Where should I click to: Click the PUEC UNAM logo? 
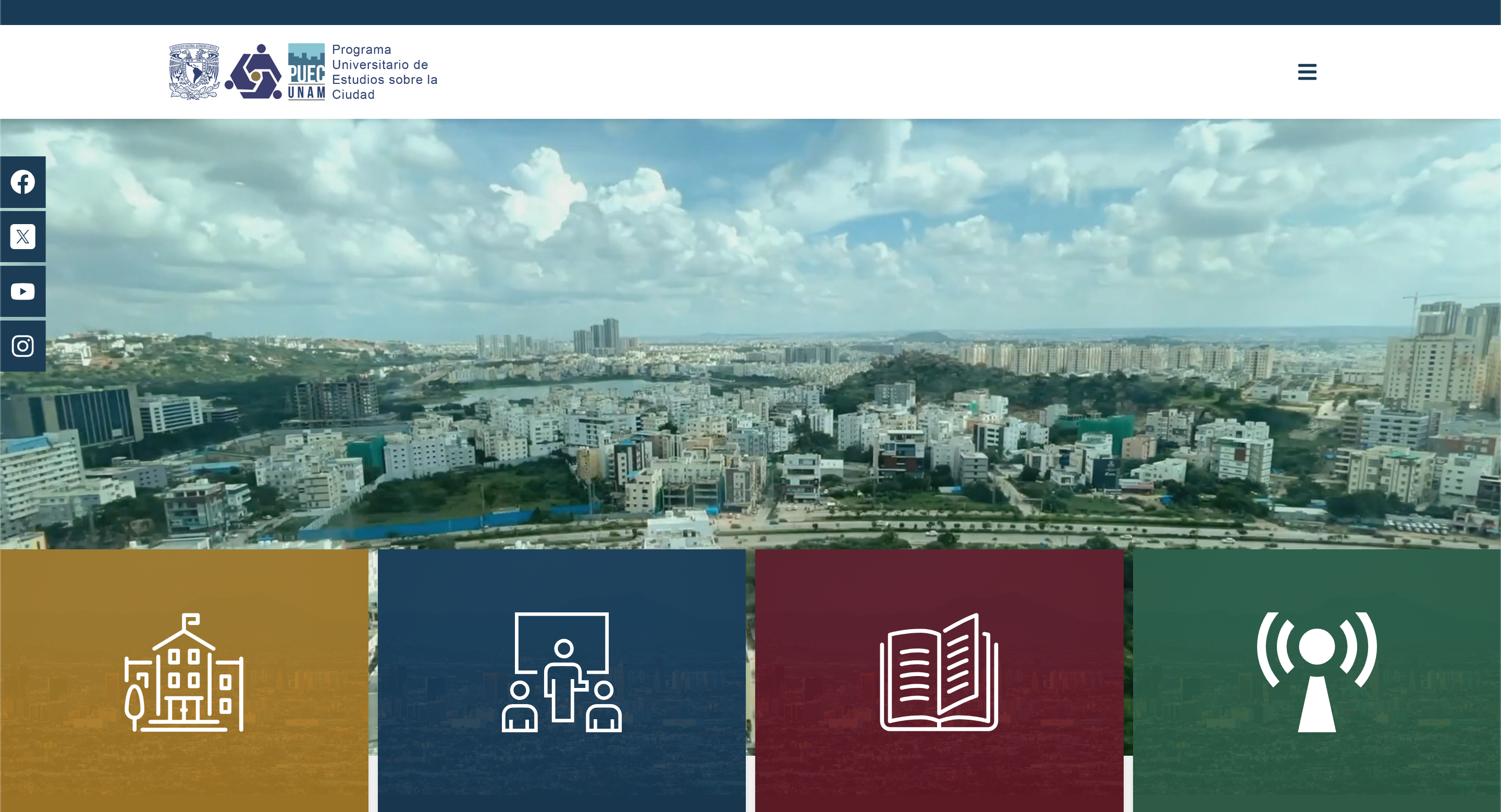point(306,71)
